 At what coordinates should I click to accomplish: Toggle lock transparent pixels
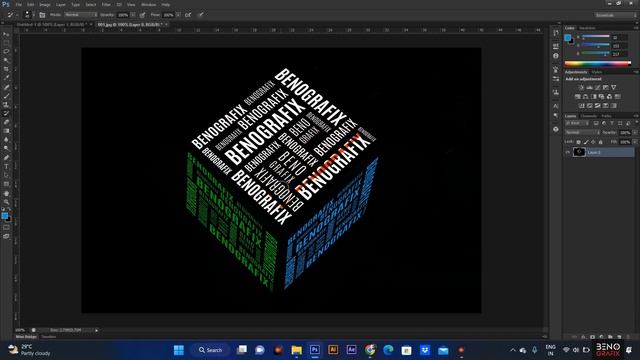pyautogui.click(x=578, y=142)
